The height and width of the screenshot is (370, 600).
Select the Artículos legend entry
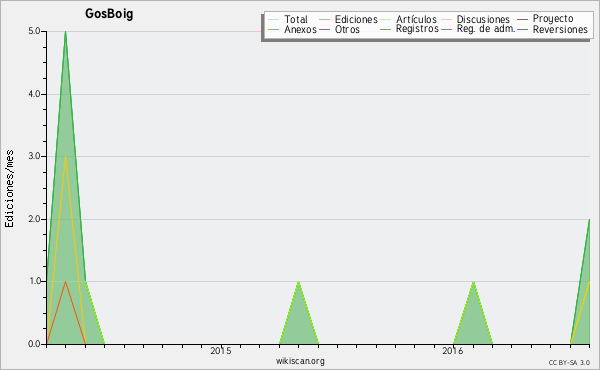(408, 19)
